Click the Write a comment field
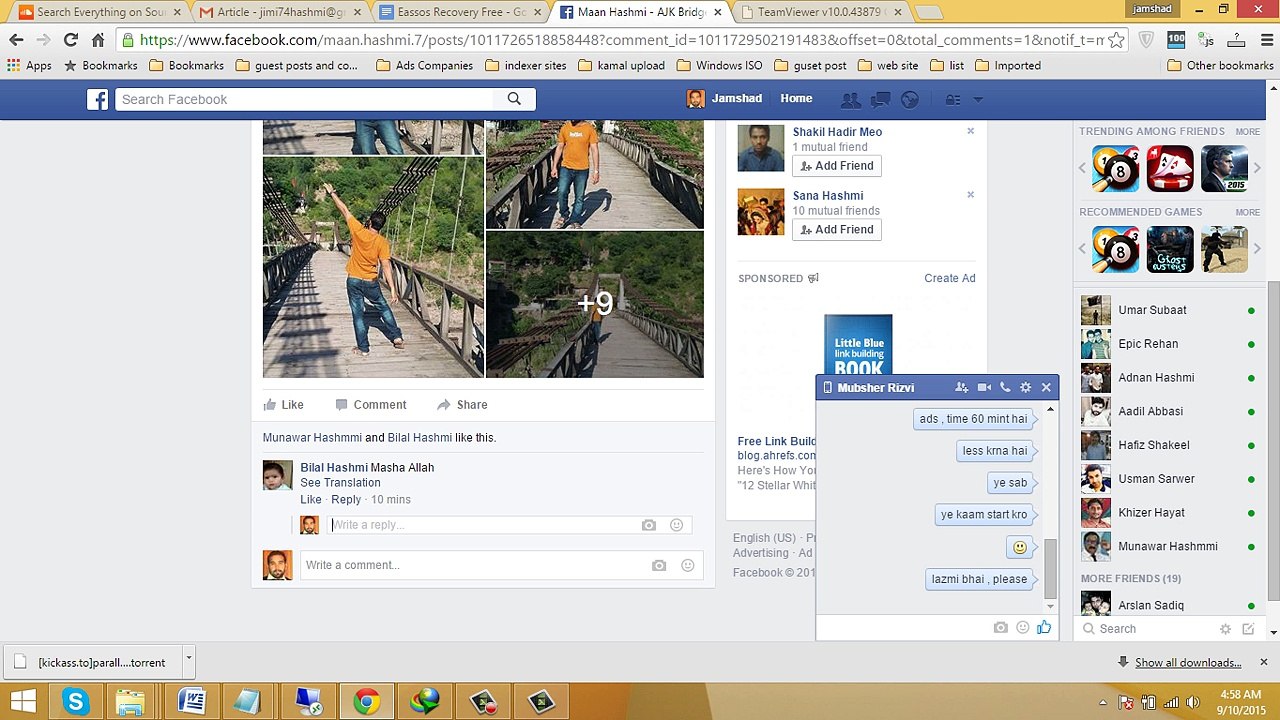This screenshot has width=1280, height=720. tap(502, 565)
